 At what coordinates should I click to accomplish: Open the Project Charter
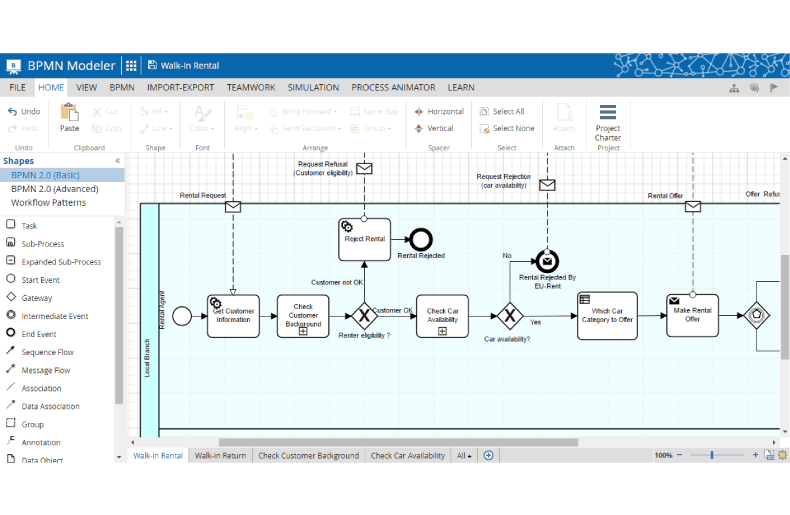click(x=607, y=122)
